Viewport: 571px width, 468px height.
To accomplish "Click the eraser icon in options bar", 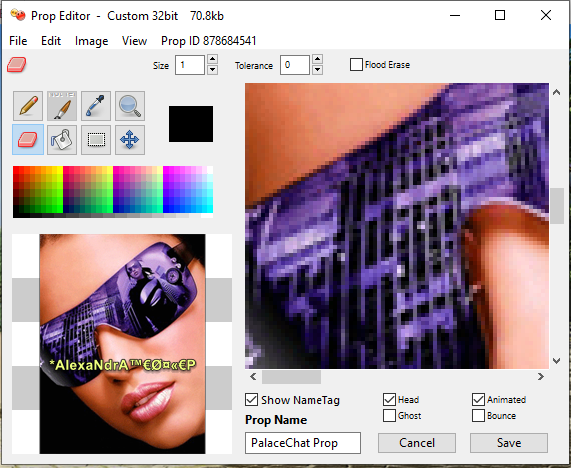I will [17, 65].
